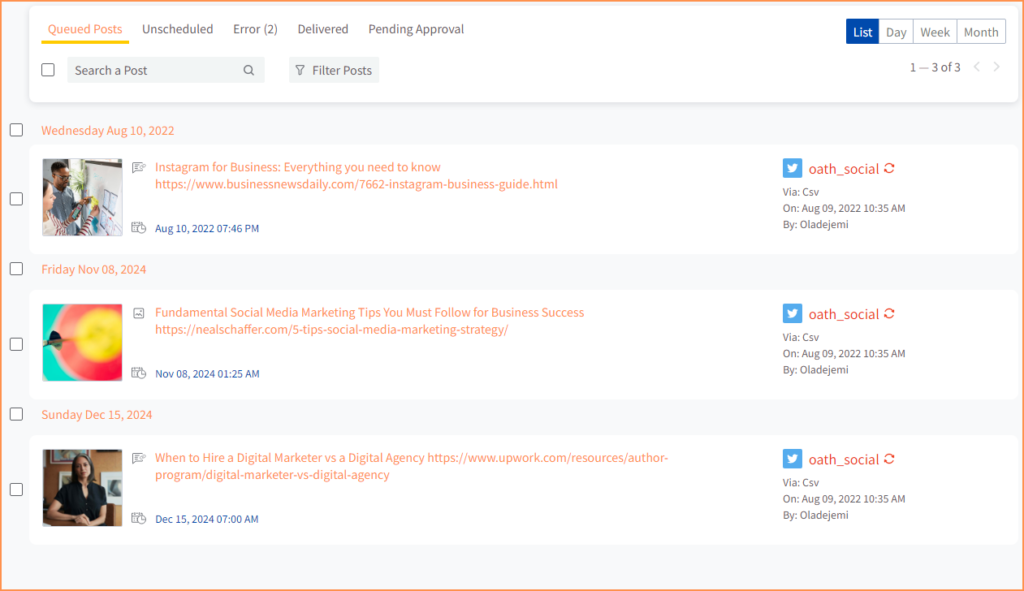The image size is (1024, 591).
Task: Check the Sunday Dec 15, 2024 date checkbox
Action: point(16,414)
